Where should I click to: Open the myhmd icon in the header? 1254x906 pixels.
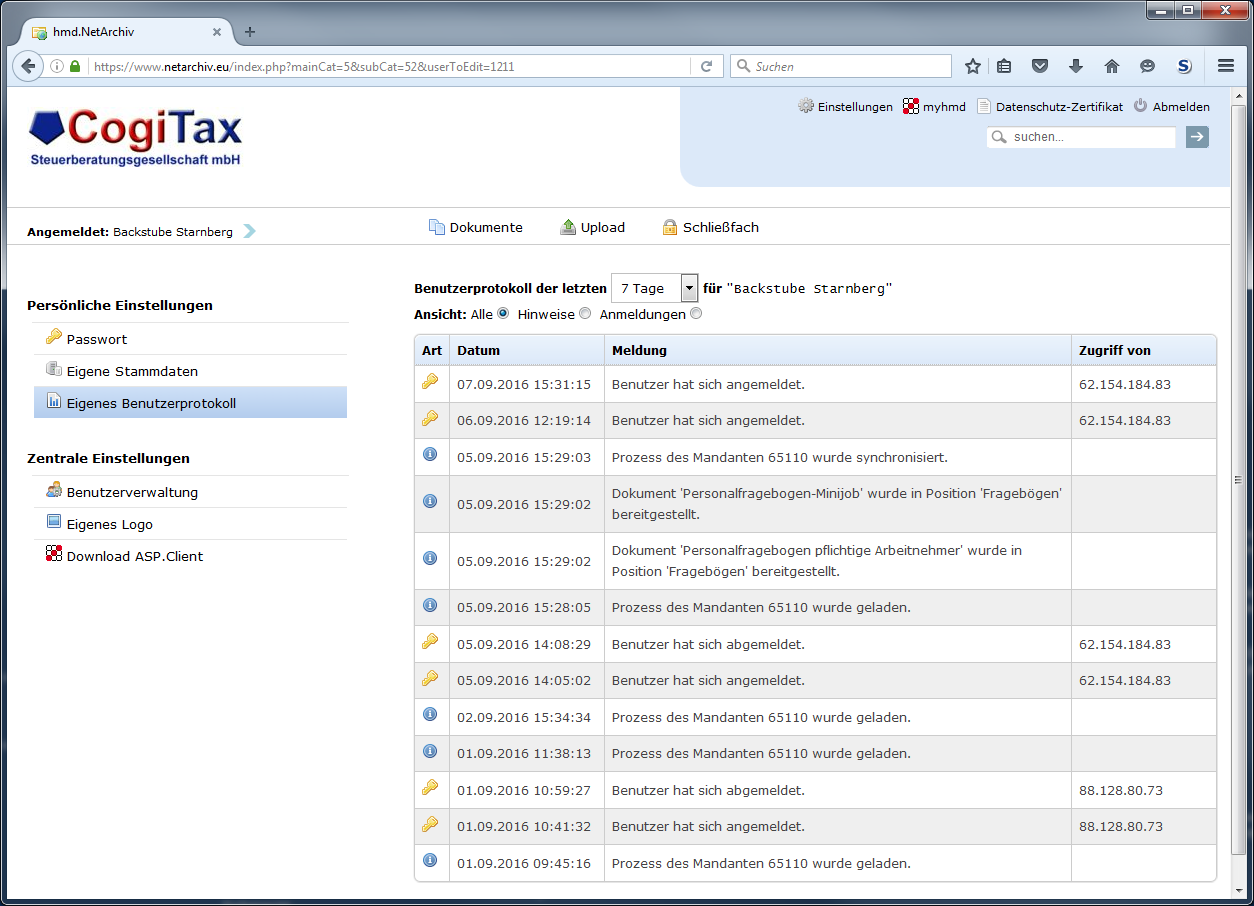click(x=910, y=106)
